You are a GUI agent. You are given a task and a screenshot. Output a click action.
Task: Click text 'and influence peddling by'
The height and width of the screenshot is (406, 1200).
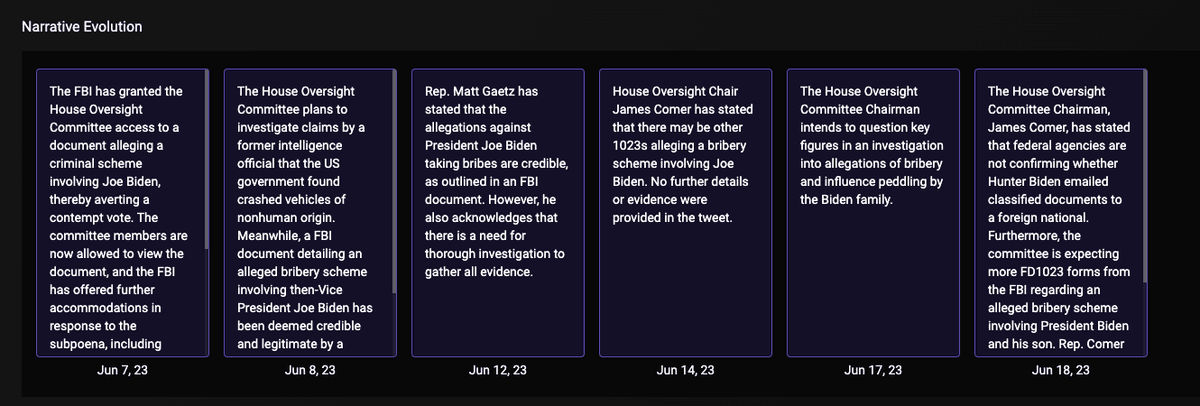pyautogui.click(x=871, y=182)
